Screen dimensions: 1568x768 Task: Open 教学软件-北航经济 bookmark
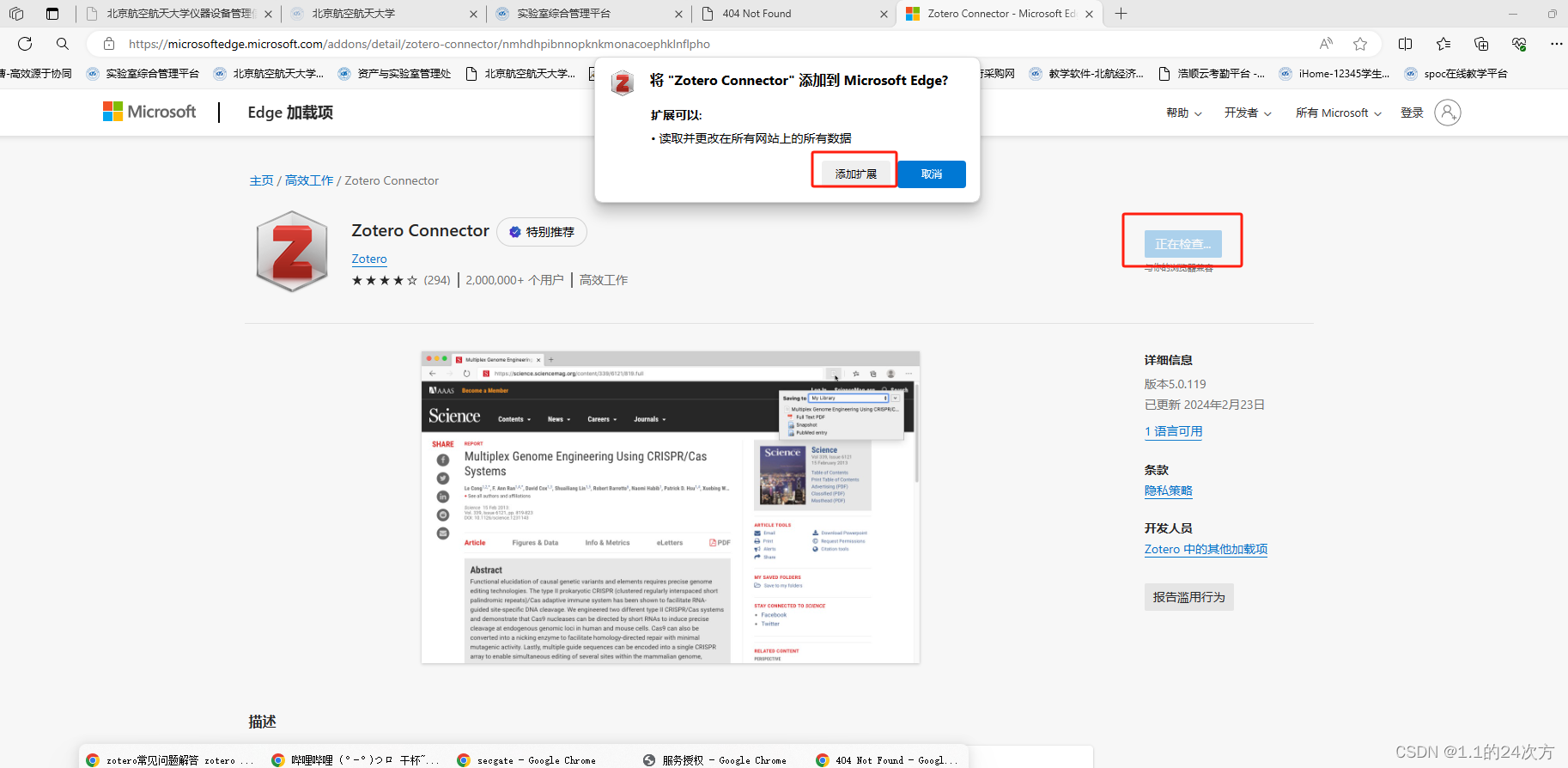tap(1086, 74)
